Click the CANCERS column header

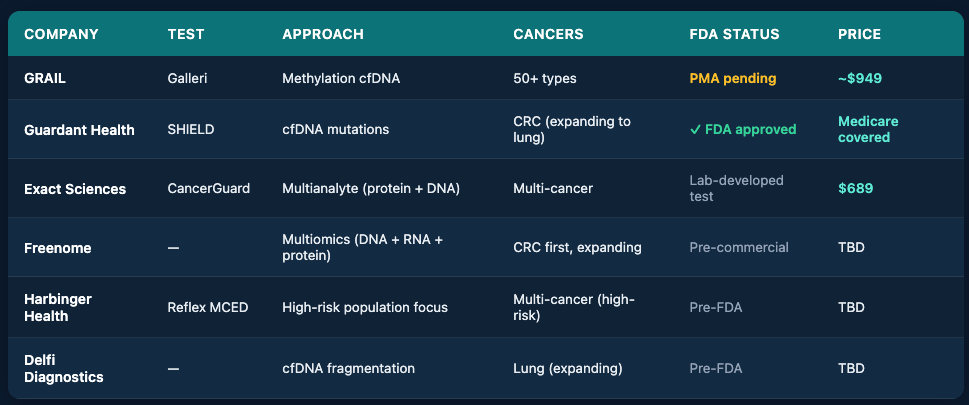pyautogui.click(x=548, y=34)
